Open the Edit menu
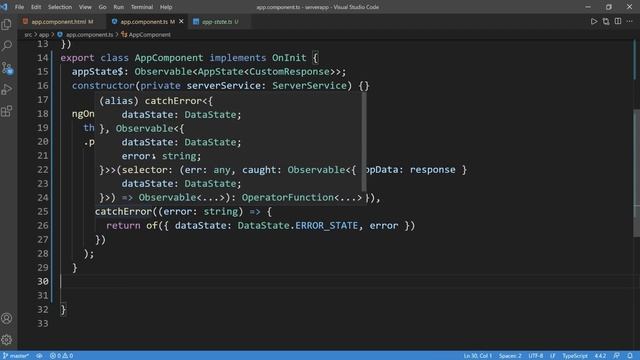640x360 pixels. (36, 7)
